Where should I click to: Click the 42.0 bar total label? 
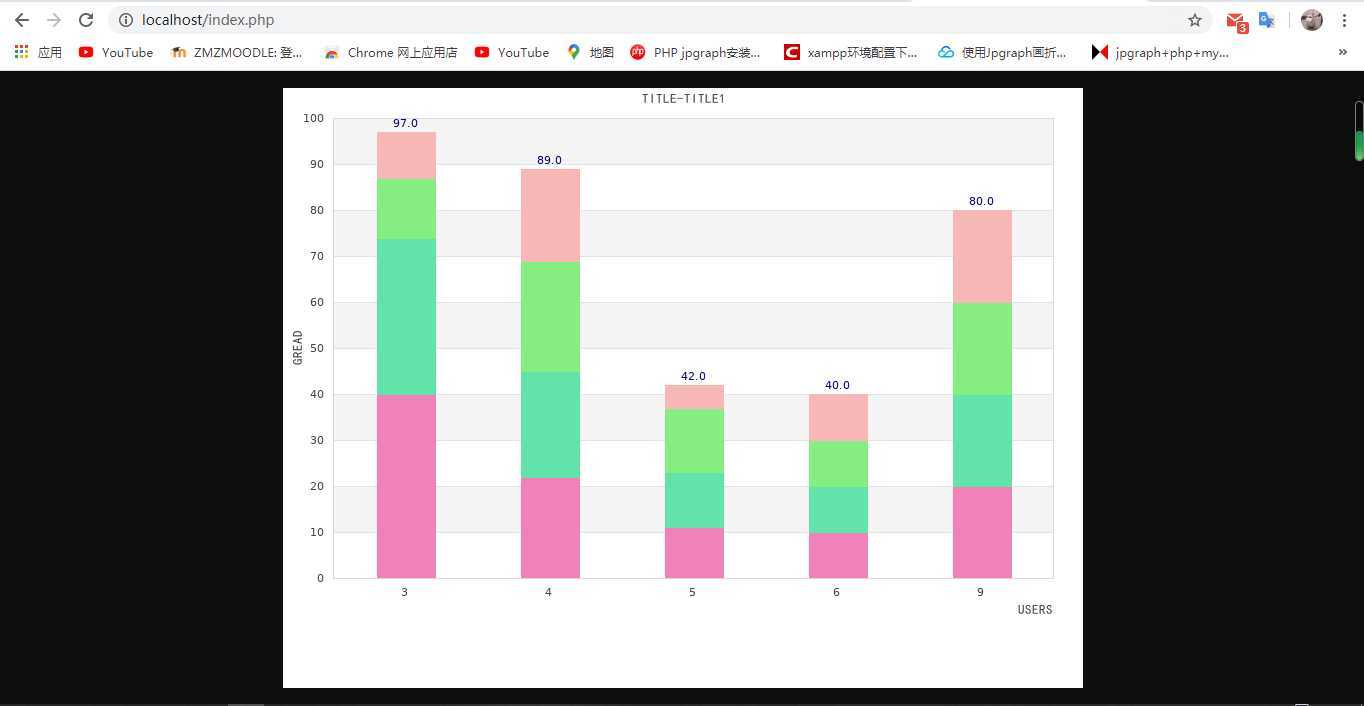(693, 376)
